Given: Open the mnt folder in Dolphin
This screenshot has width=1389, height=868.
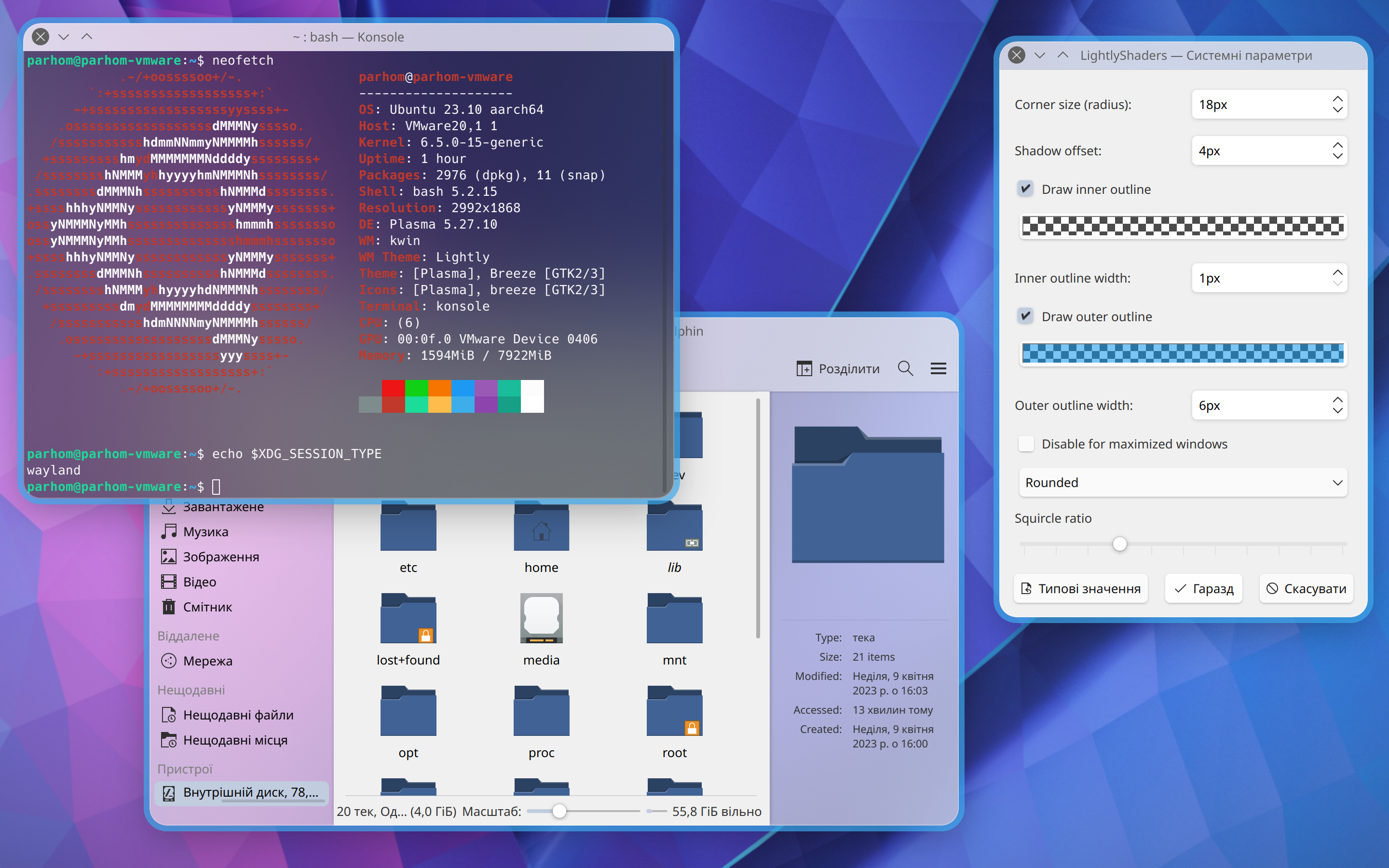Looking at the screenshot, I should 674,629.
